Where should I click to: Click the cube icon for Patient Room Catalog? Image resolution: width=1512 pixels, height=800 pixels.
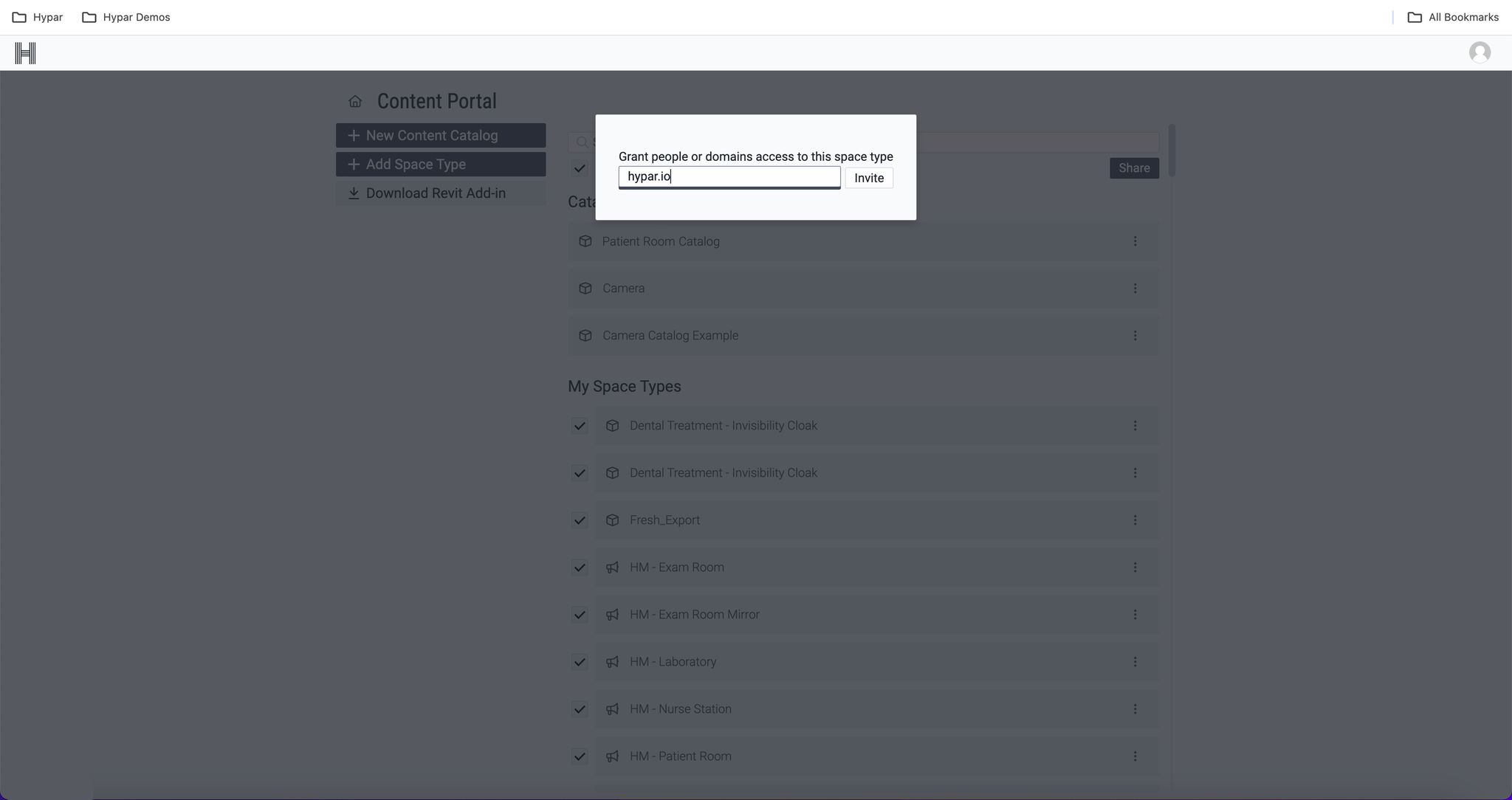click(x=585, y=241)
